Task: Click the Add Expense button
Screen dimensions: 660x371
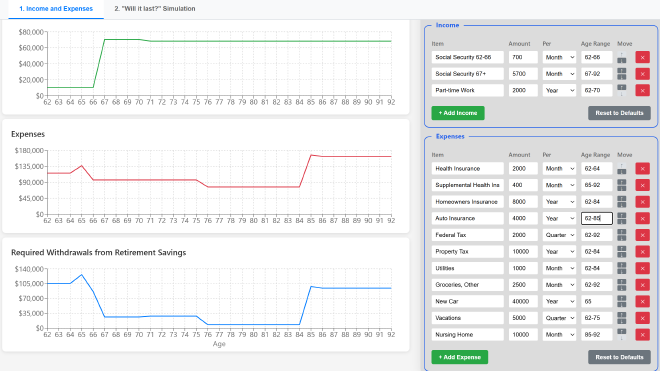Action: tap(460, 357)
